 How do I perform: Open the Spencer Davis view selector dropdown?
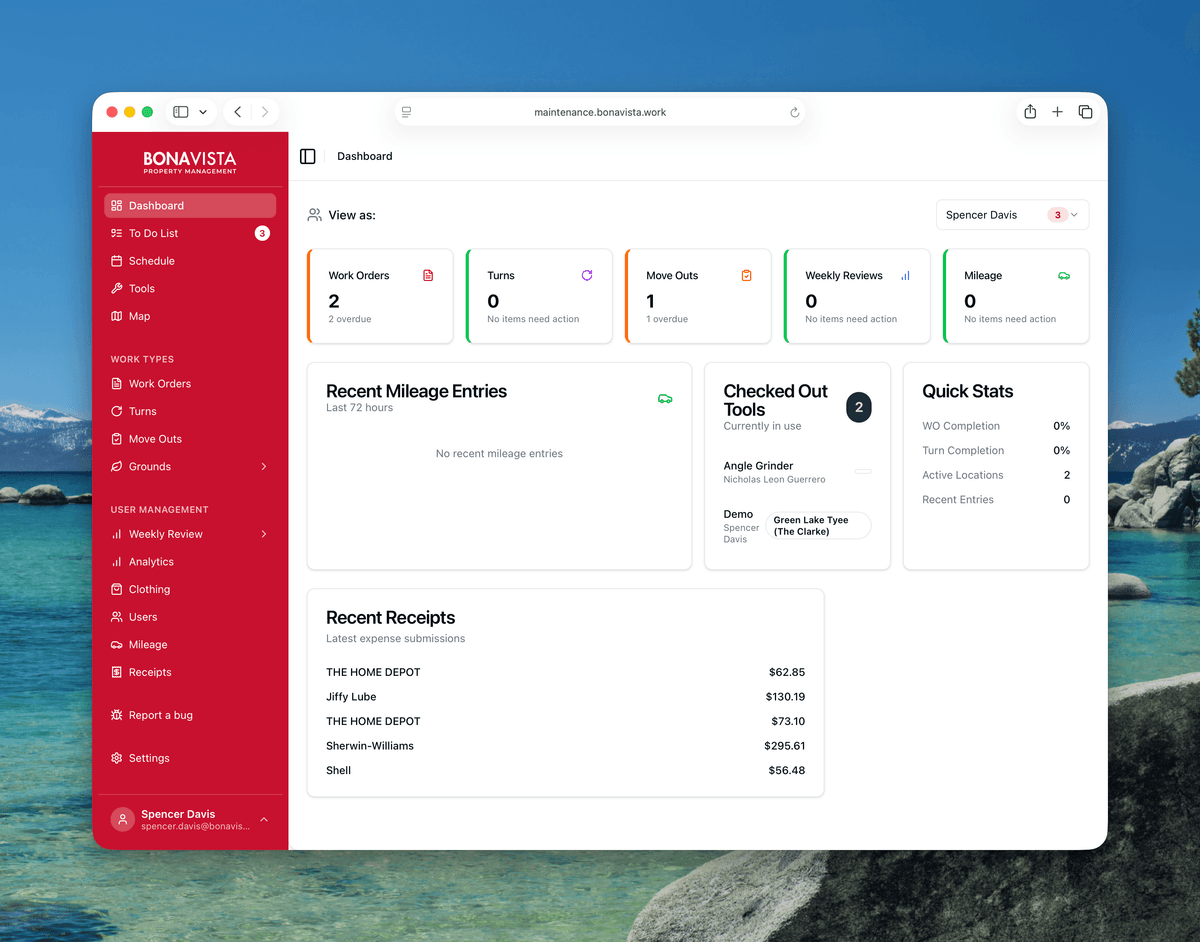(1012, 214)
